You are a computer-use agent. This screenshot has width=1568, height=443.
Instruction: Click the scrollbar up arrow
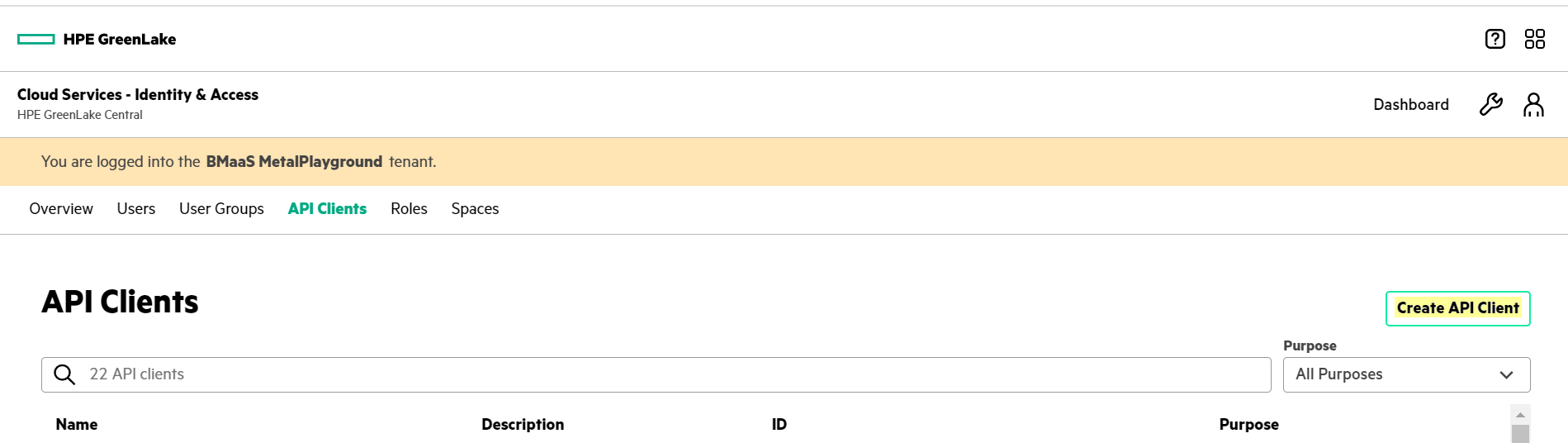pos(1520,415)
